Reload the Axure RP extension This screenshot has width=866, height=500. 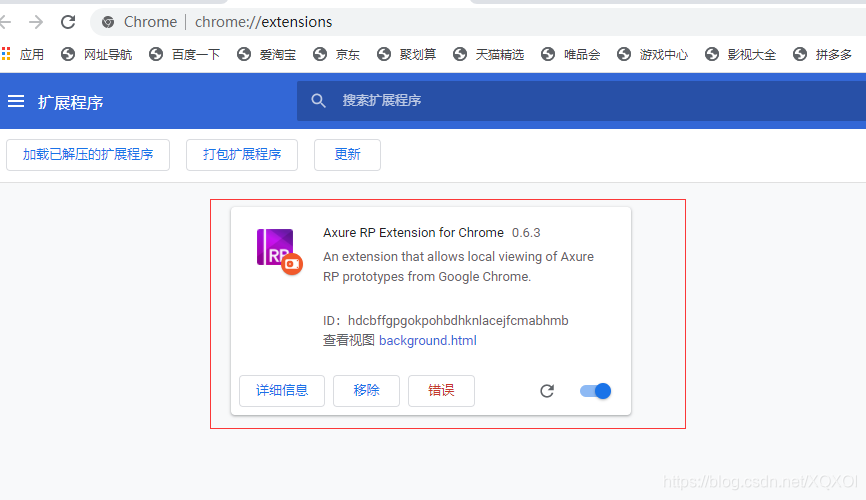point(547,391)
